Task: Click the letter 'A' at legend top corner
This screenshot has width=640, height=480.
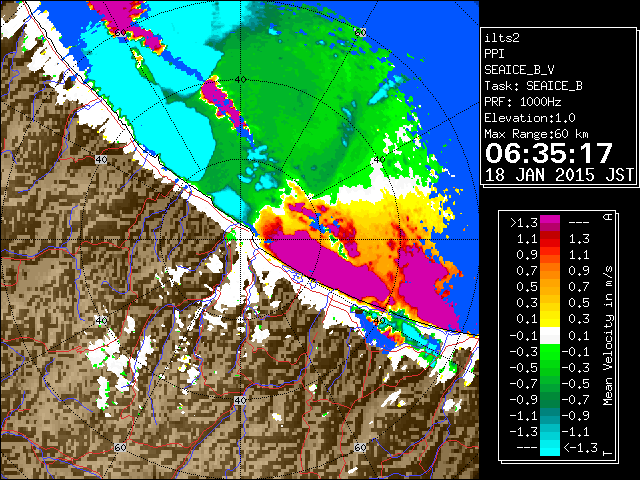Action: pyautogui.click(x=608, y=217)
